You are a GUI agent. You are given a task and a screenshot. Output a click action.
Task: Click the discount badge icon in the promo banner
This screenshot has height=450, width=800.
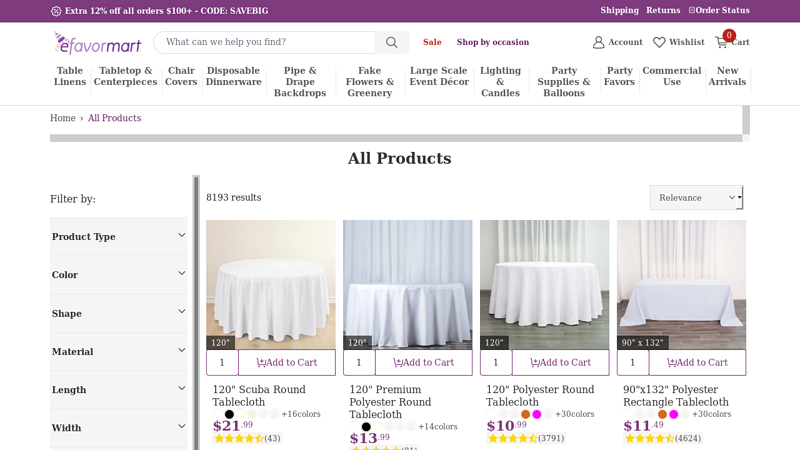[x=56, y=11]
